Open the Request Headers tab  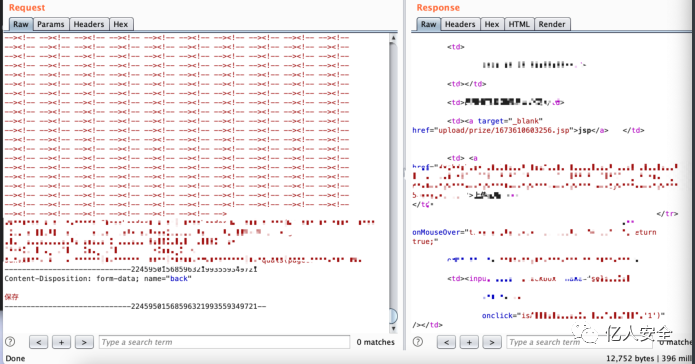89,24
